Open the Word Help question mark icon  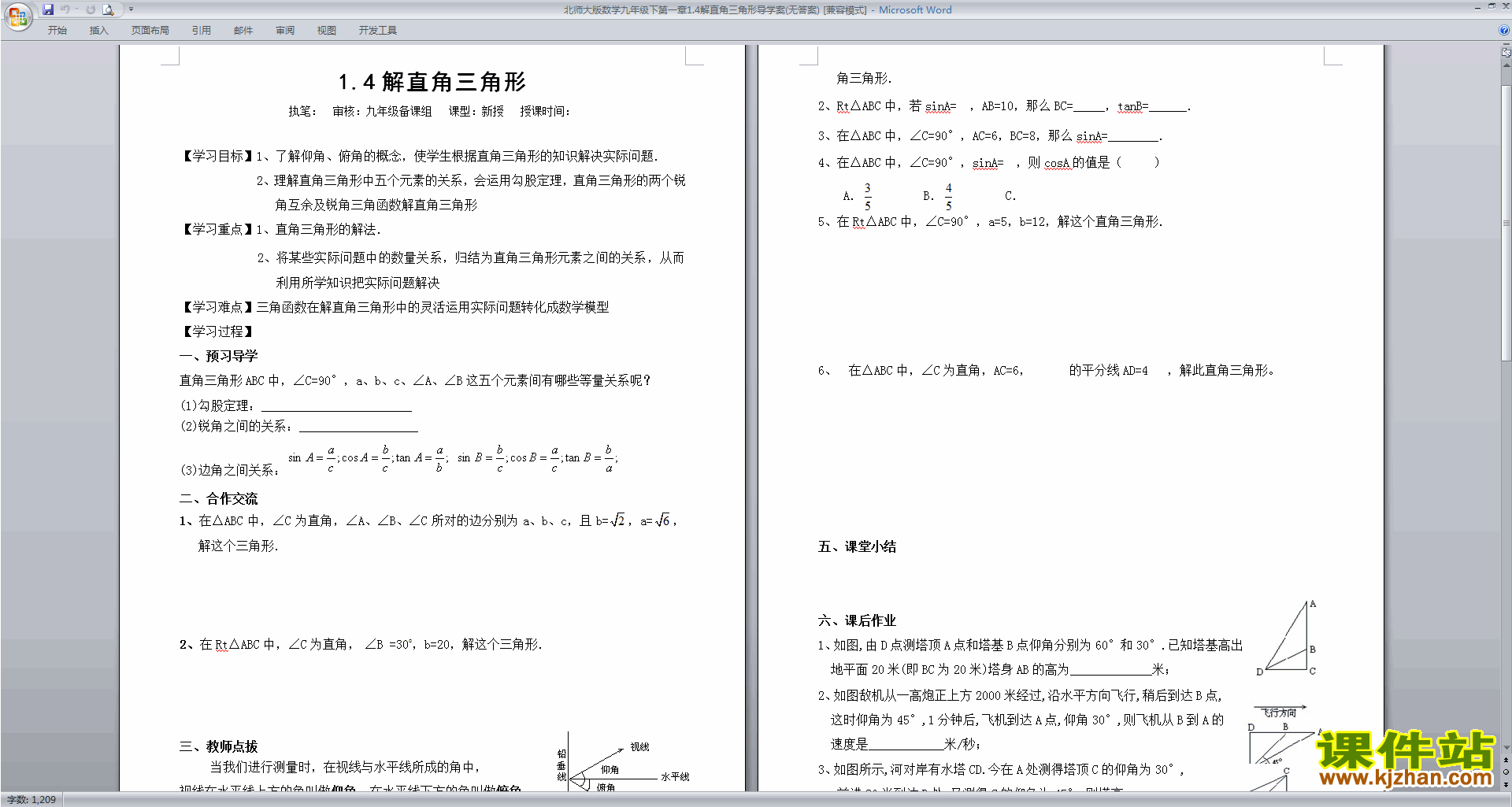click(x=1504, y=30)
